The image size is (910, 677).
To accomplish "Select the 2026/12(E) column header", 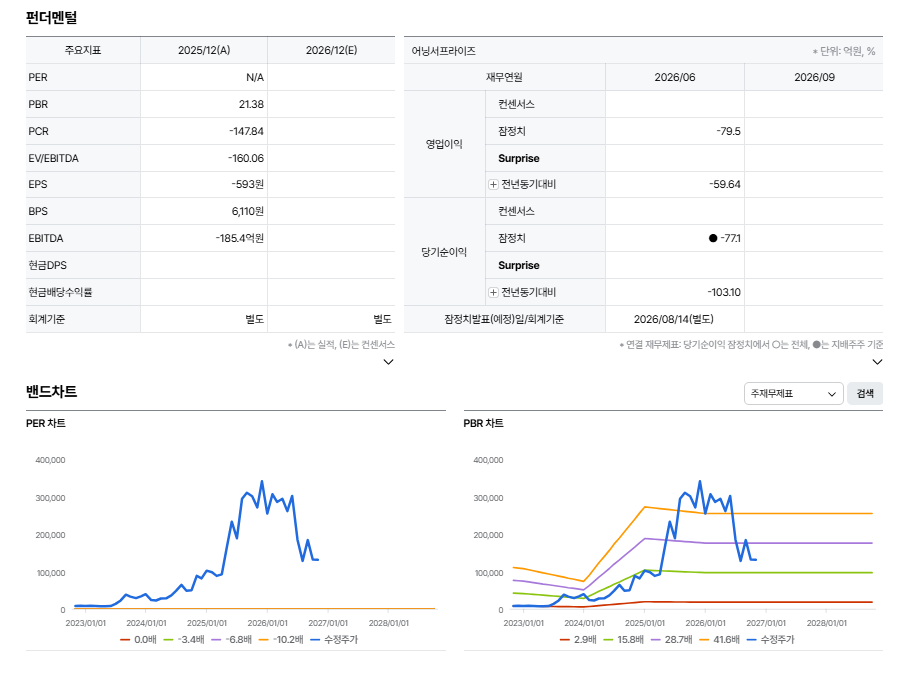I will (331, 50).
